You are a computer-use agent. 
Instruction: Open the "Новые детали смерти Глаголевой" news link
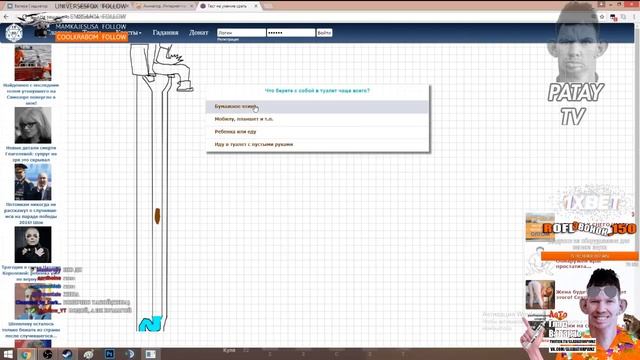coord(31,154)
